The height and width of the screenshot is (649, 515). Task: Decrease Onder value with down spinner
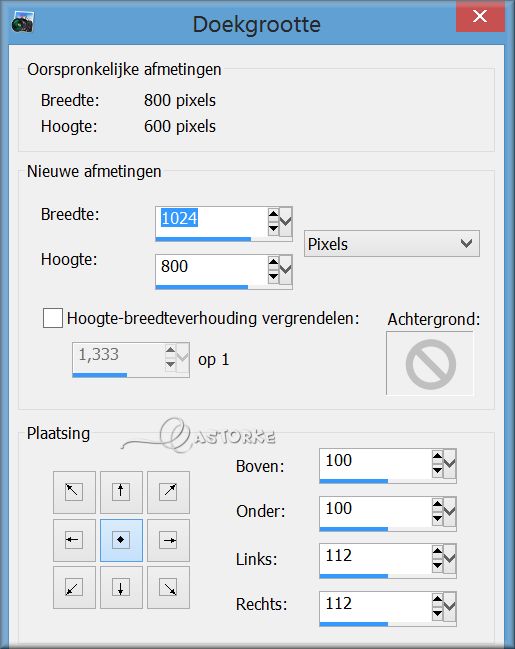(x=437, y=519)
